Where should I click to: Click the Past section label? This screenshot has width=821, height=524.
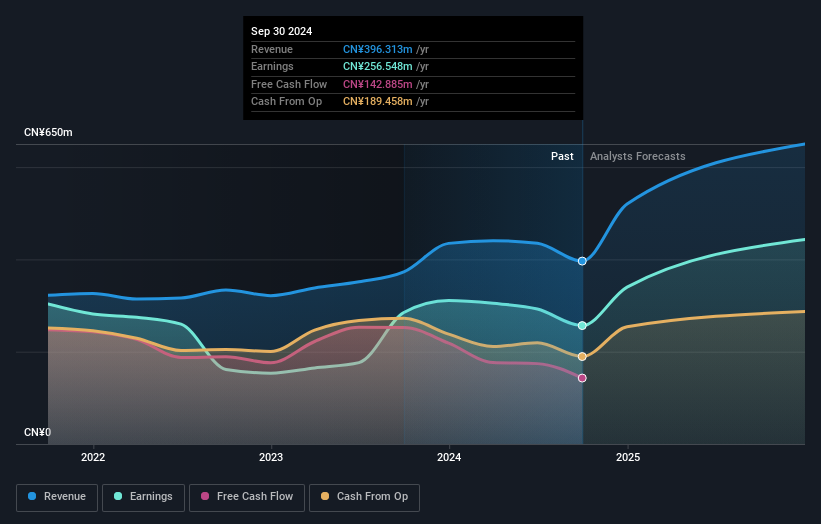click(562, 156)
